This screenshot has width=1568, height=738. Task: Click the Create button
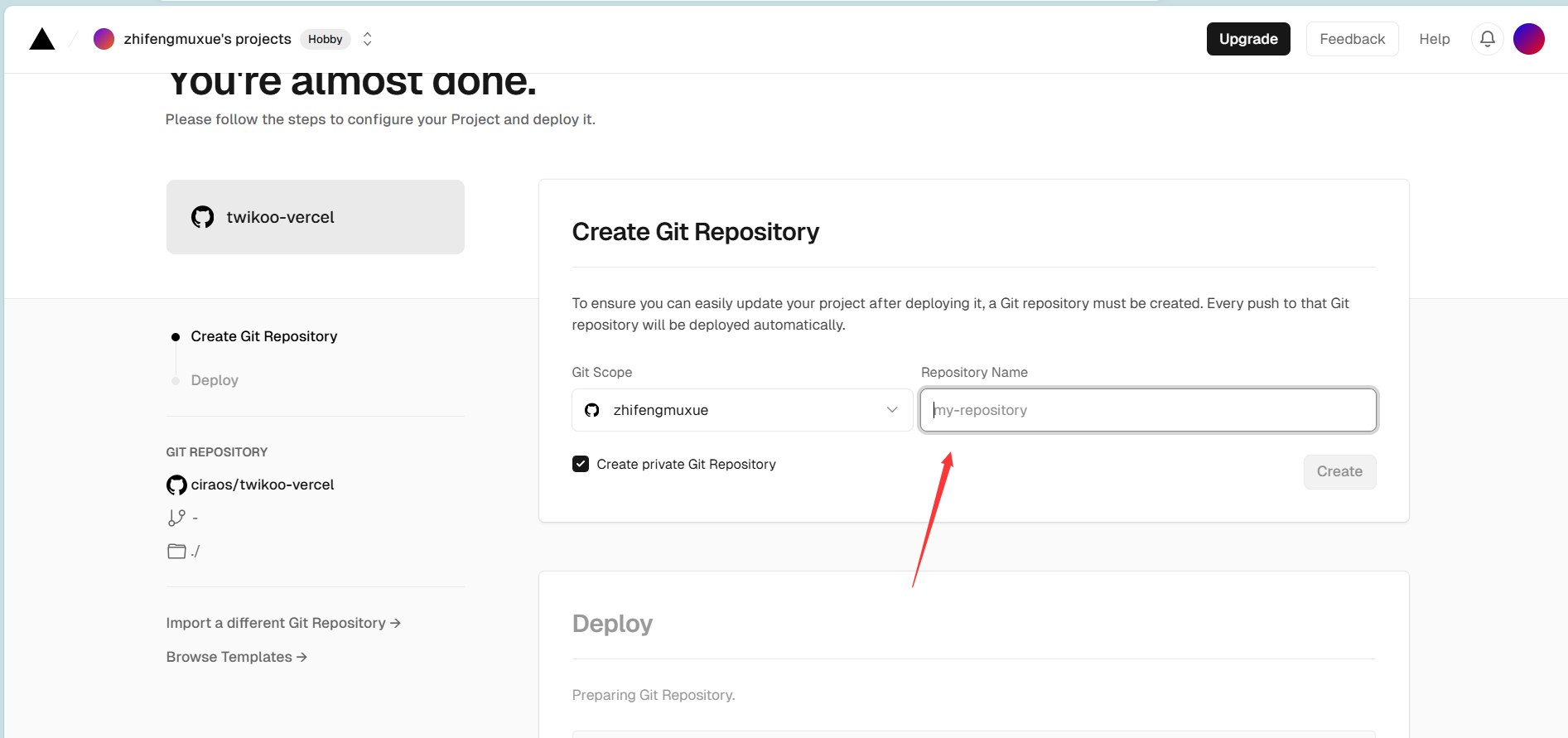[1339, 471]
